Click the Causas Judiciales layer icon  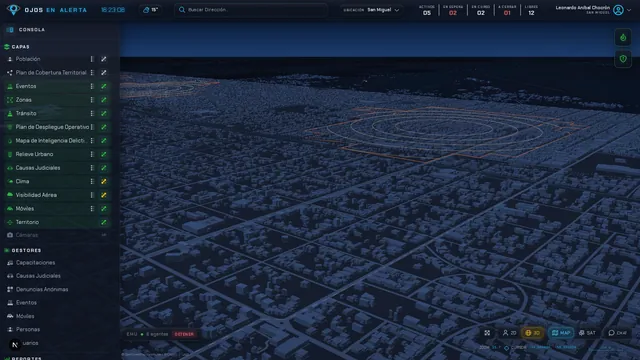10,168
